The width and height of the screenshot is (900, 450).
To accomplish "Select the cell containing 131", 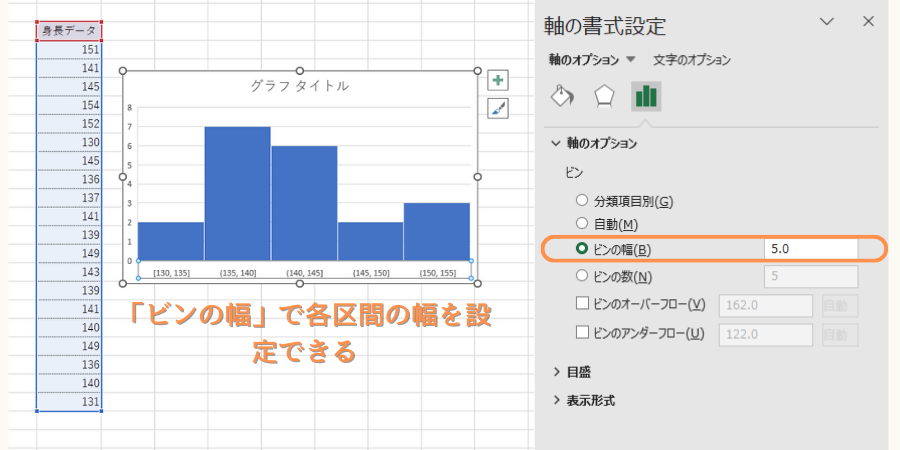I will [69, 402].
